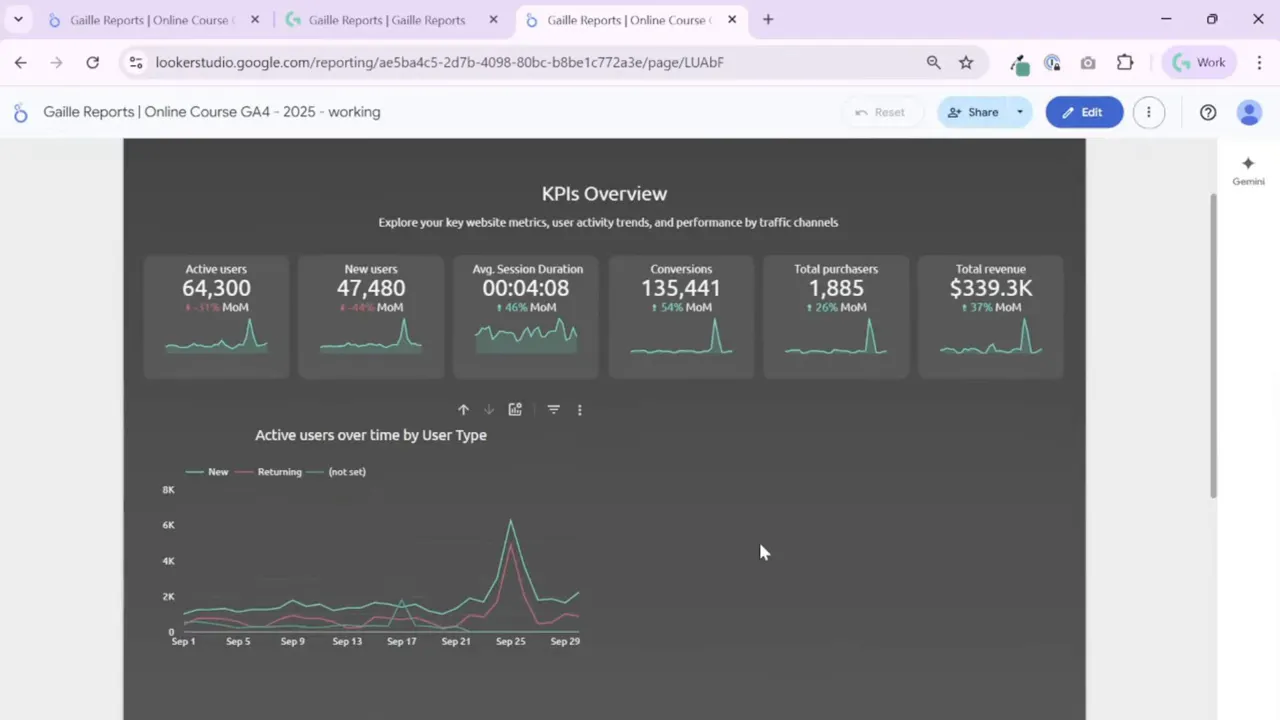
Task: Toggle the New series in the chart legend
Action: pos(210,471)
